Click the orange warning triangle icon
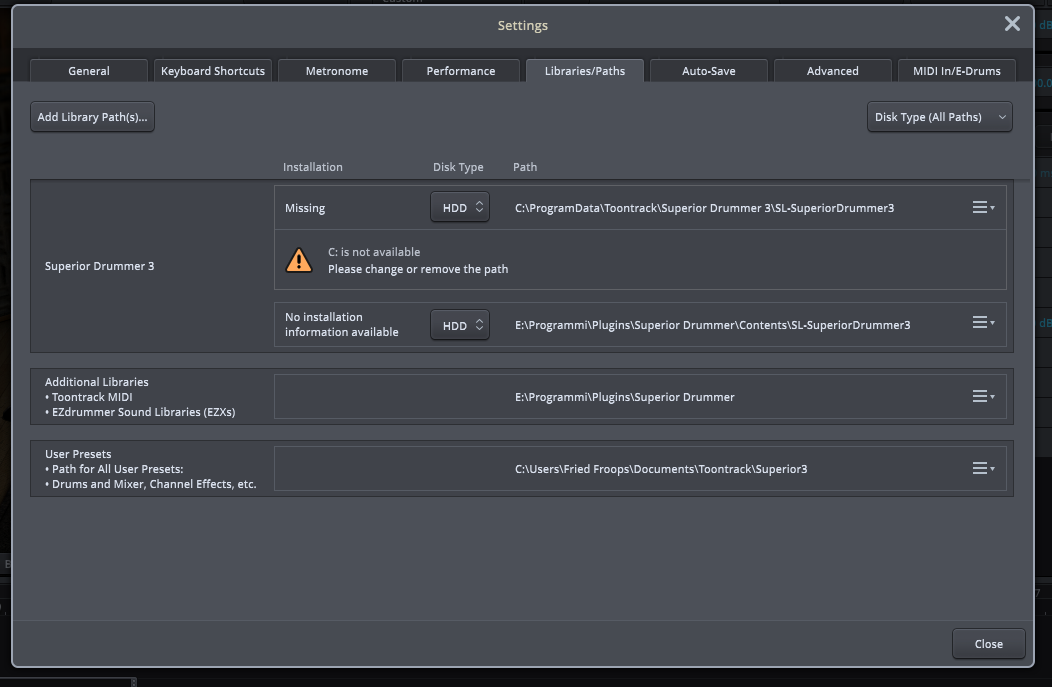 (299, 260)
